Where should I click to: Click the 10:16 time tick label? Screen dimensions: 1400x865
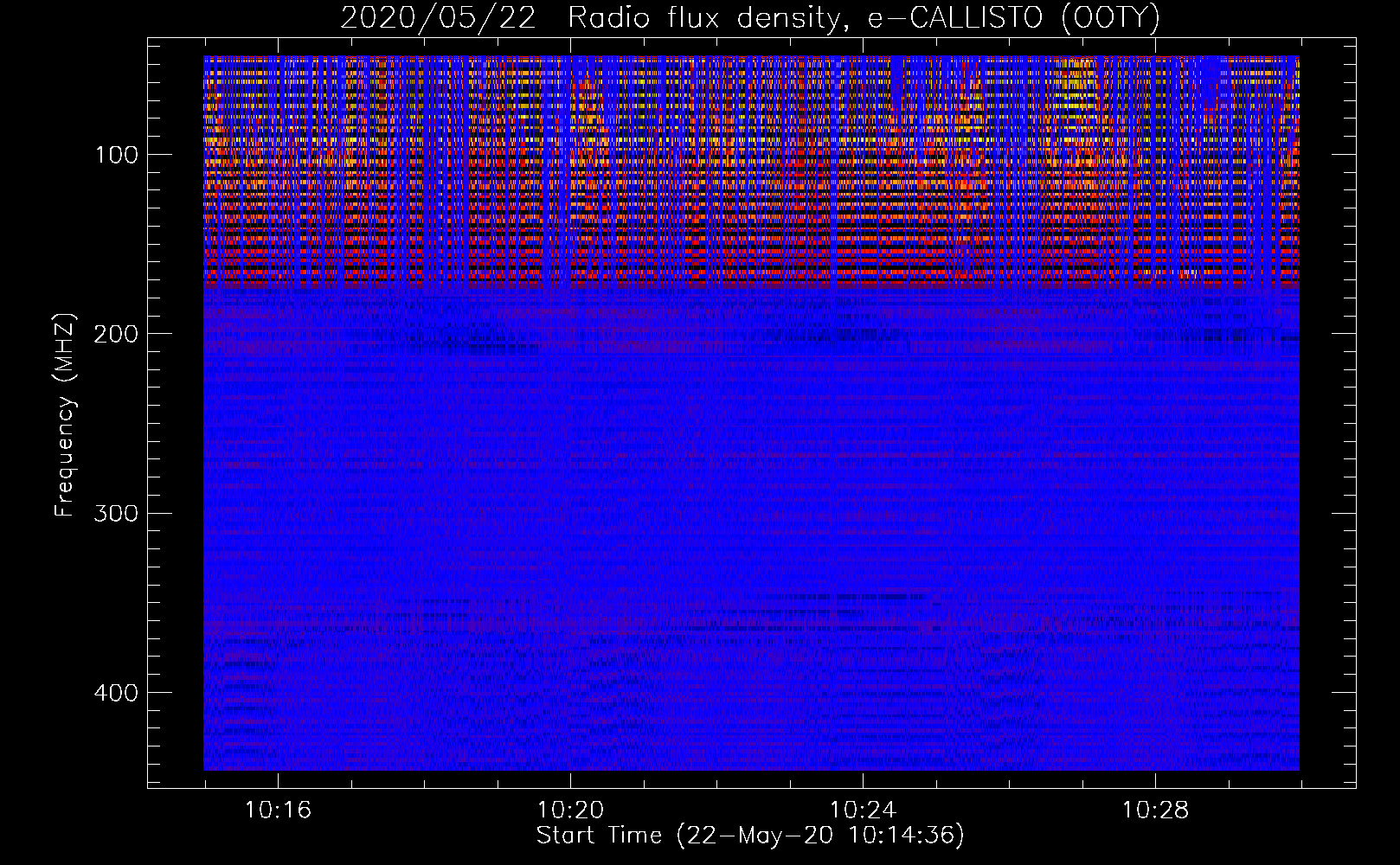pyautogui.click(x=278, y=811)
